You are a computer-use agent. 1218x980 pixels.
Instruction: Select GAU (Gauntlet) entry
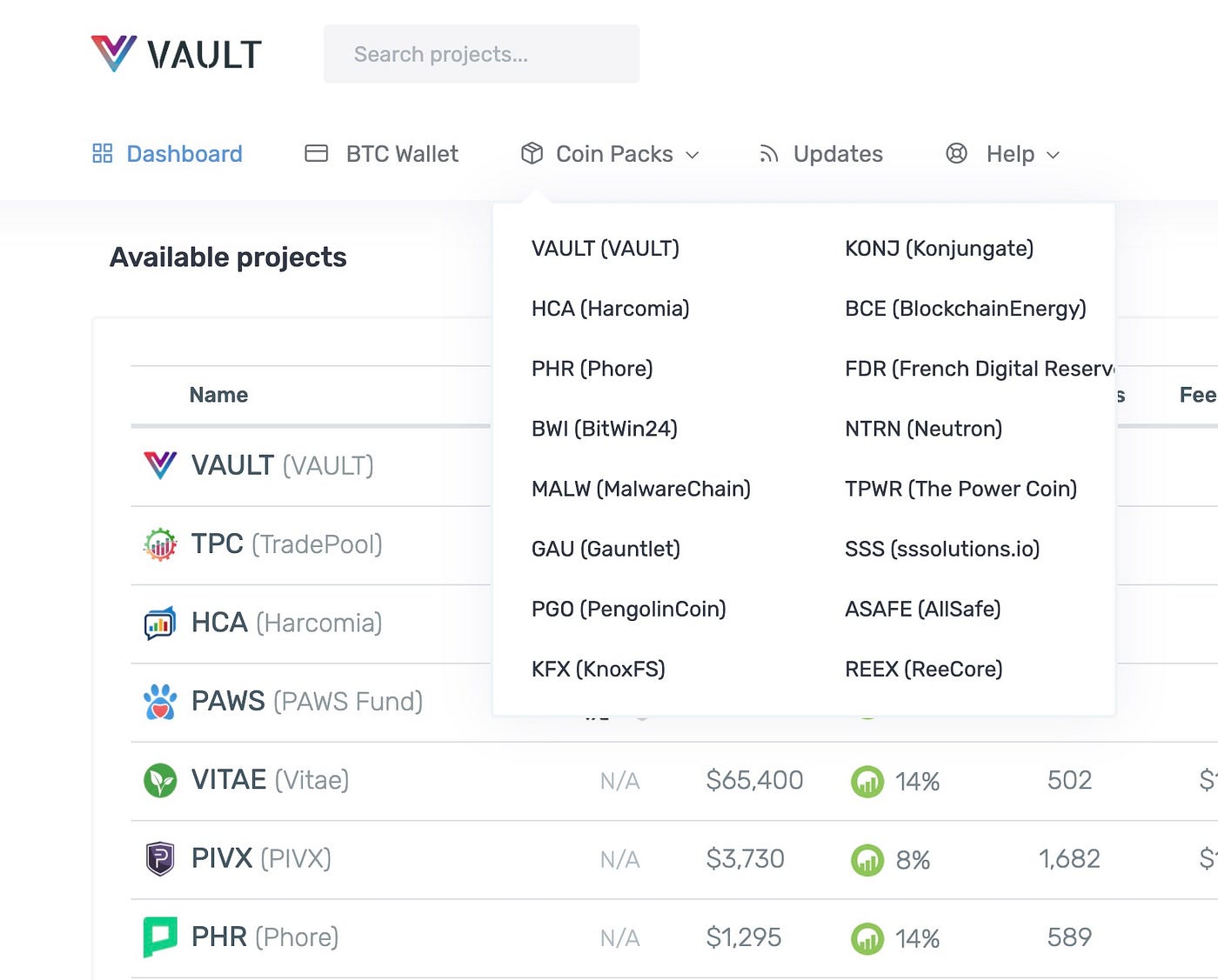[606, 549]
